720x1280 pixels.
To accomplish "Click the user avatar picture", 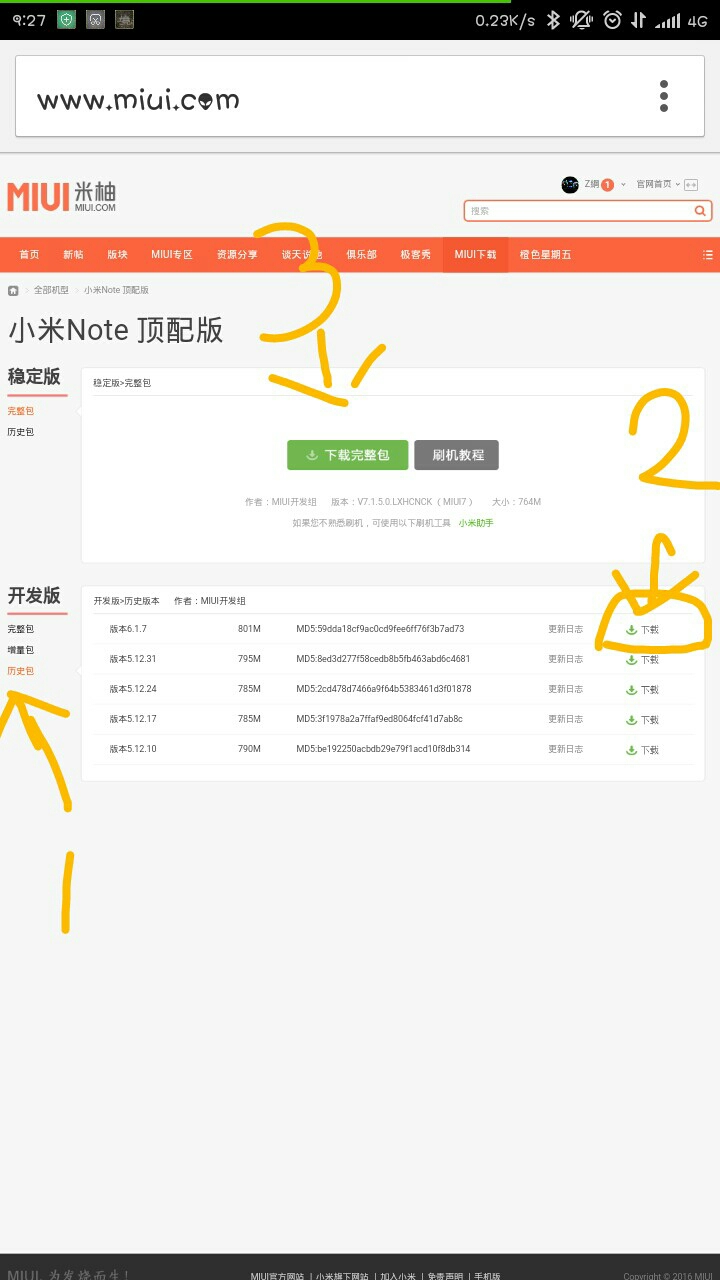I will point(570,184).
